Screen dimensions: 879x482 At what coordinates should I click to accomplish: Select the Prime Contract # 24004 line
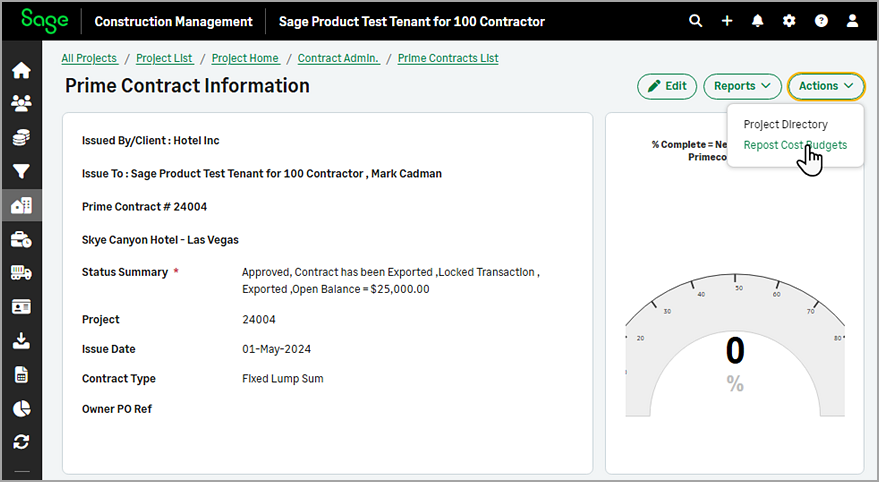(x=144, y=207)
